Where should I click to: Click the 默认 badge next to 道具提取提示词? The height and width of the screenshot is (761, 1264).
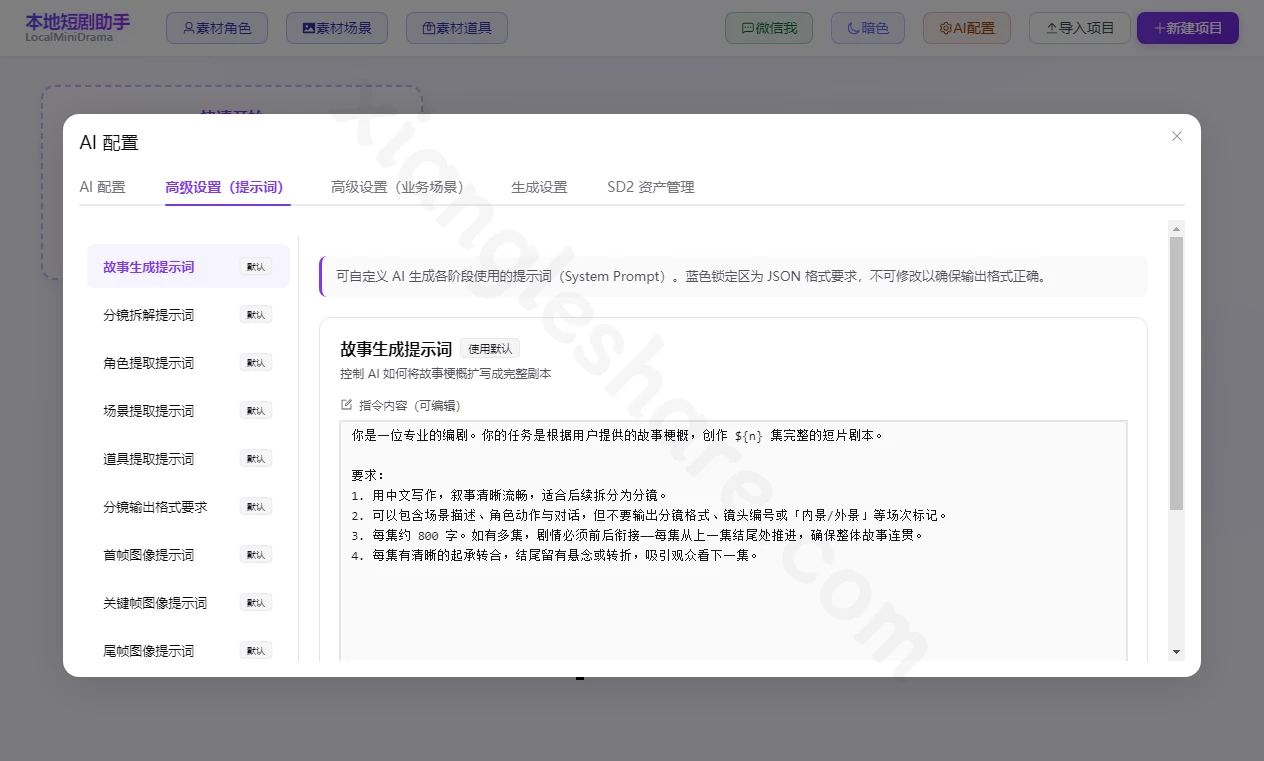[x=256, y=459]
